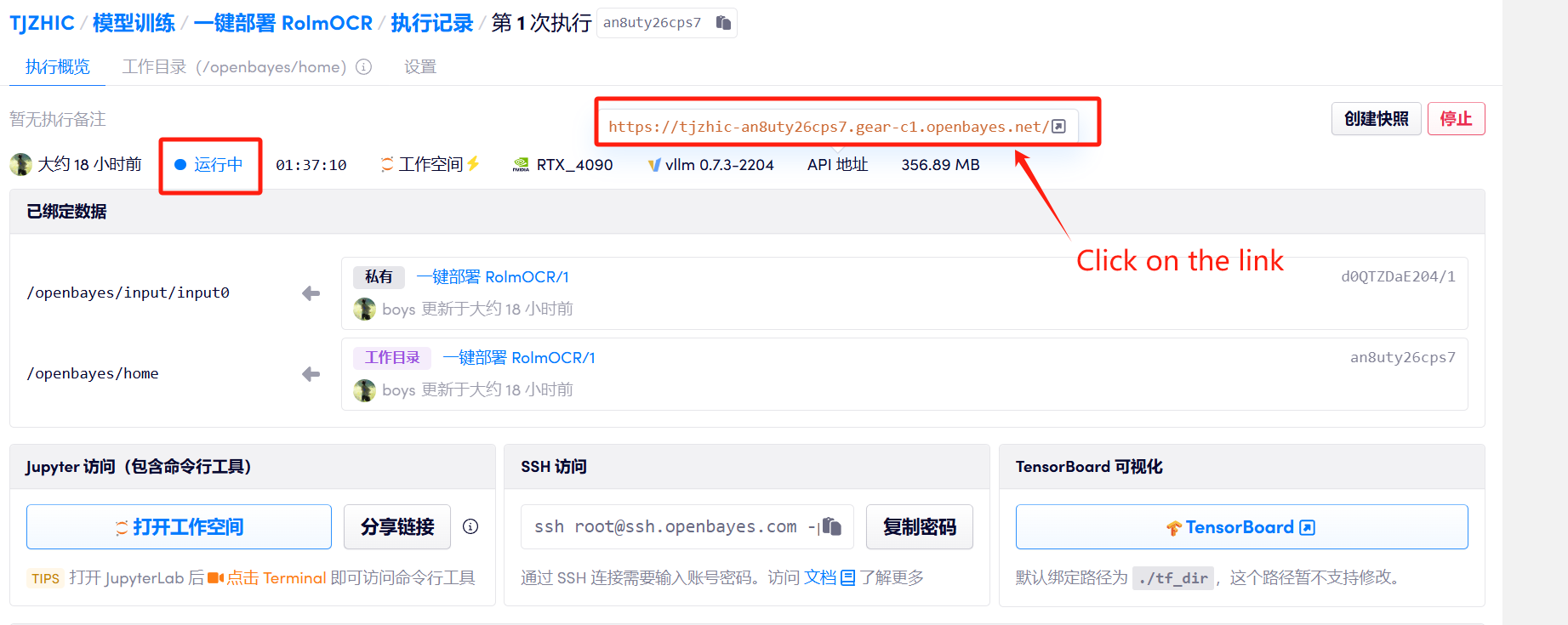Open the tjzhic-an8uty26cps7 API URL link
Image resolution: width=1568 pixels, height=625 pixels.
click(x=829, y=127)
